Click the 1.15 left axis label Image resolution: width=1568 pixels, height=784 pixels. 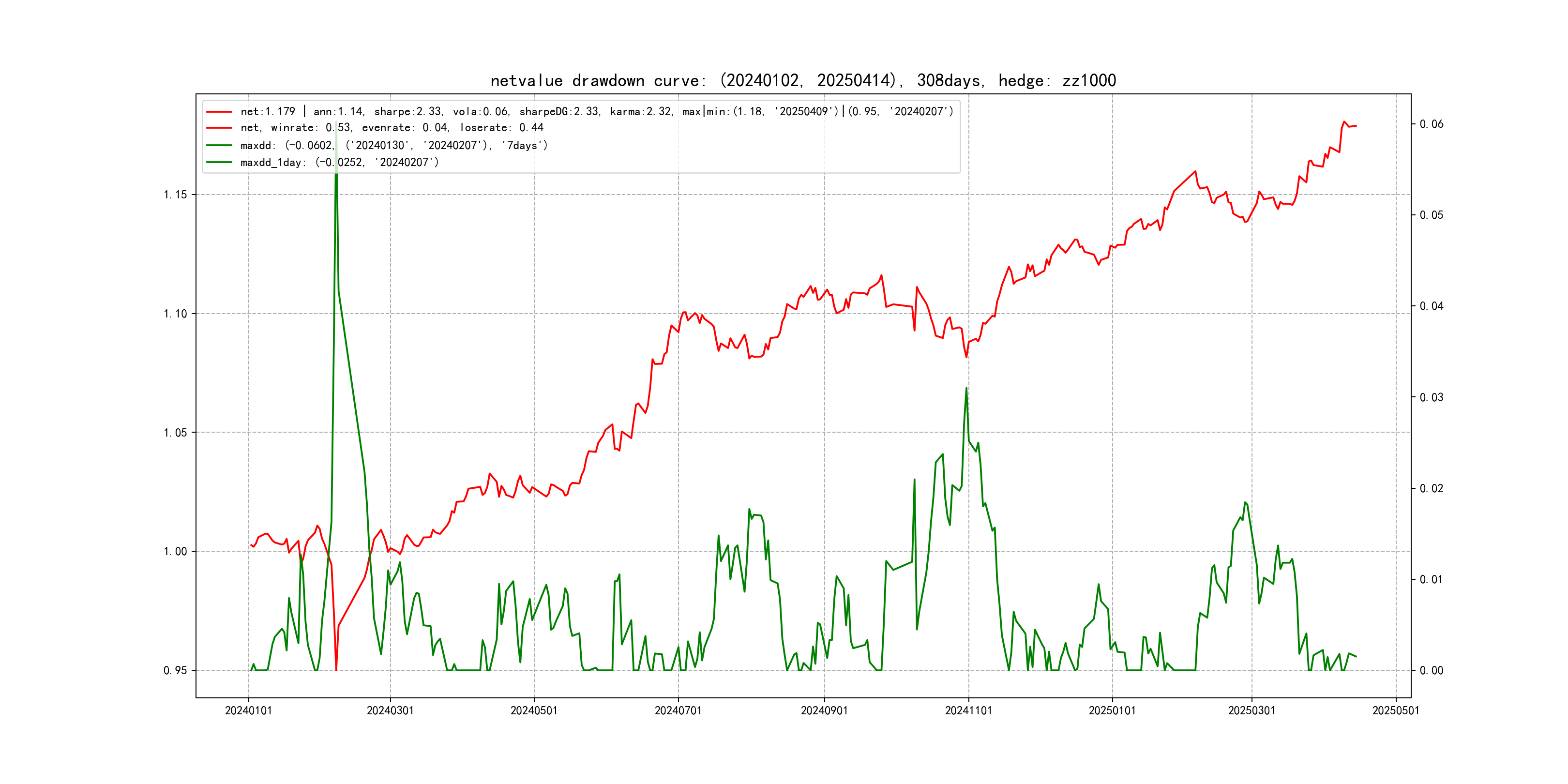[x=175, y=195]
